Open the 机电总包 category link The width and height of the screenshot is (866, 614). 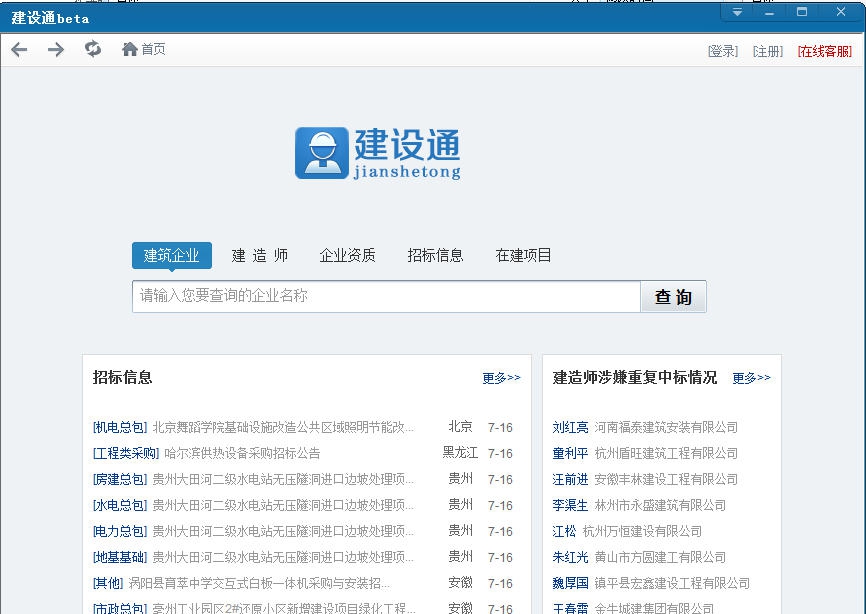coord(120,427)
